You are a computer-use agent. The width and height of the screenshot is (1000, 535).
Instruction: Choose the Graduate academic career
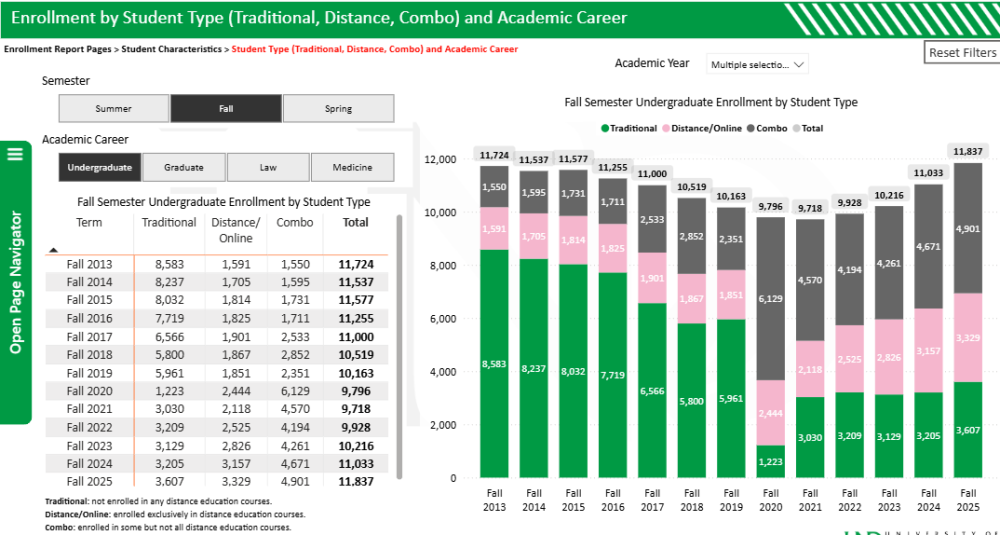[184, 167]
